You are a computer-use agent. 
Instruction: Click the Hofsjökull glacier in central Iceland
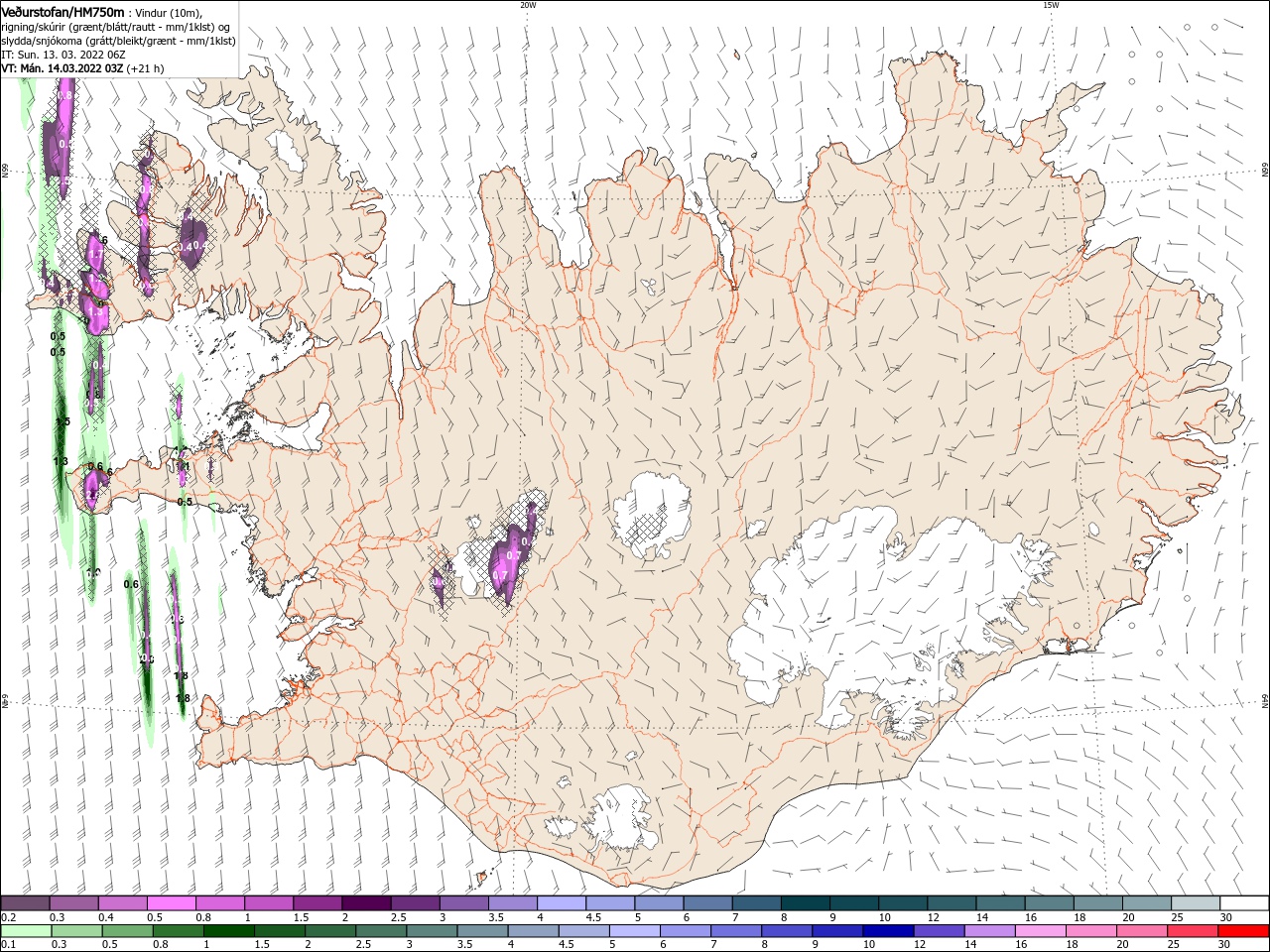(x=651, y=516)
